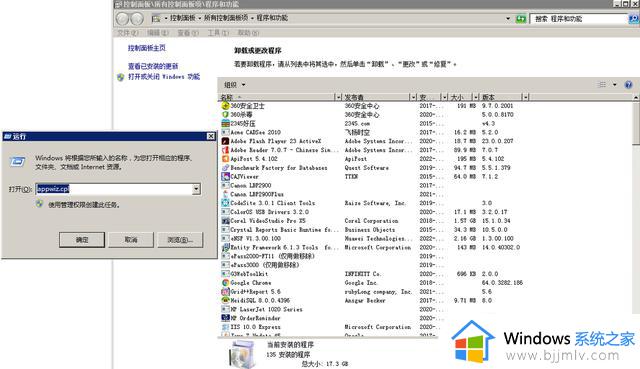Open the 文件 (File) menu
640x369 pixels.
[x=128, y=33]
